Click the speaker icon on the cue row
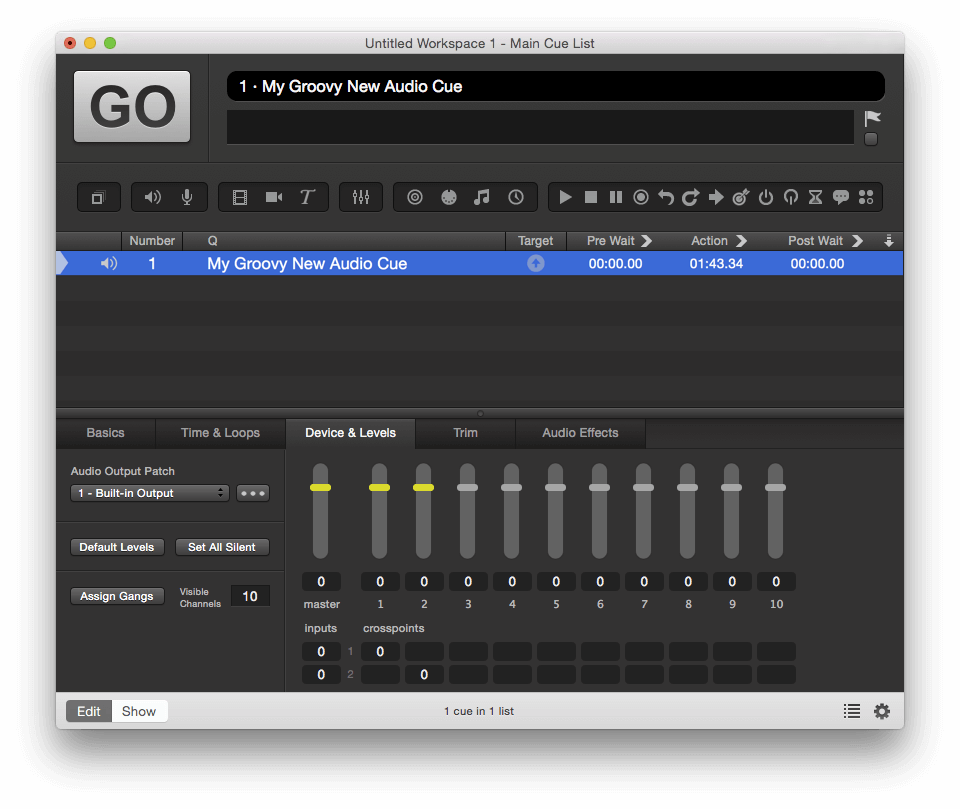 (110, 263)
